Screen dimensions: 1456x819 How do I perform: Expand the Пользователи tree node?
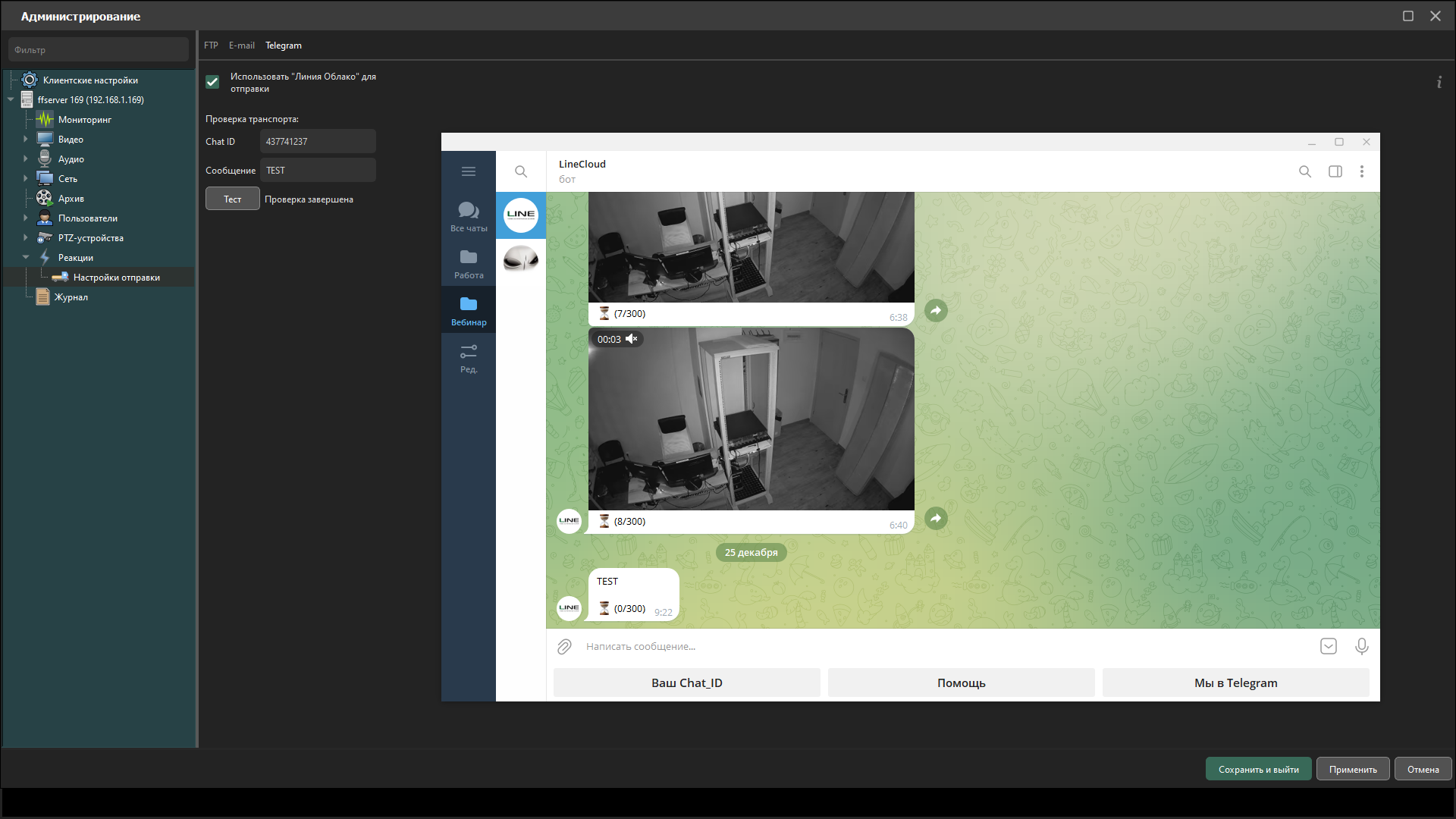pyautogui.click(x=25, y=218)
